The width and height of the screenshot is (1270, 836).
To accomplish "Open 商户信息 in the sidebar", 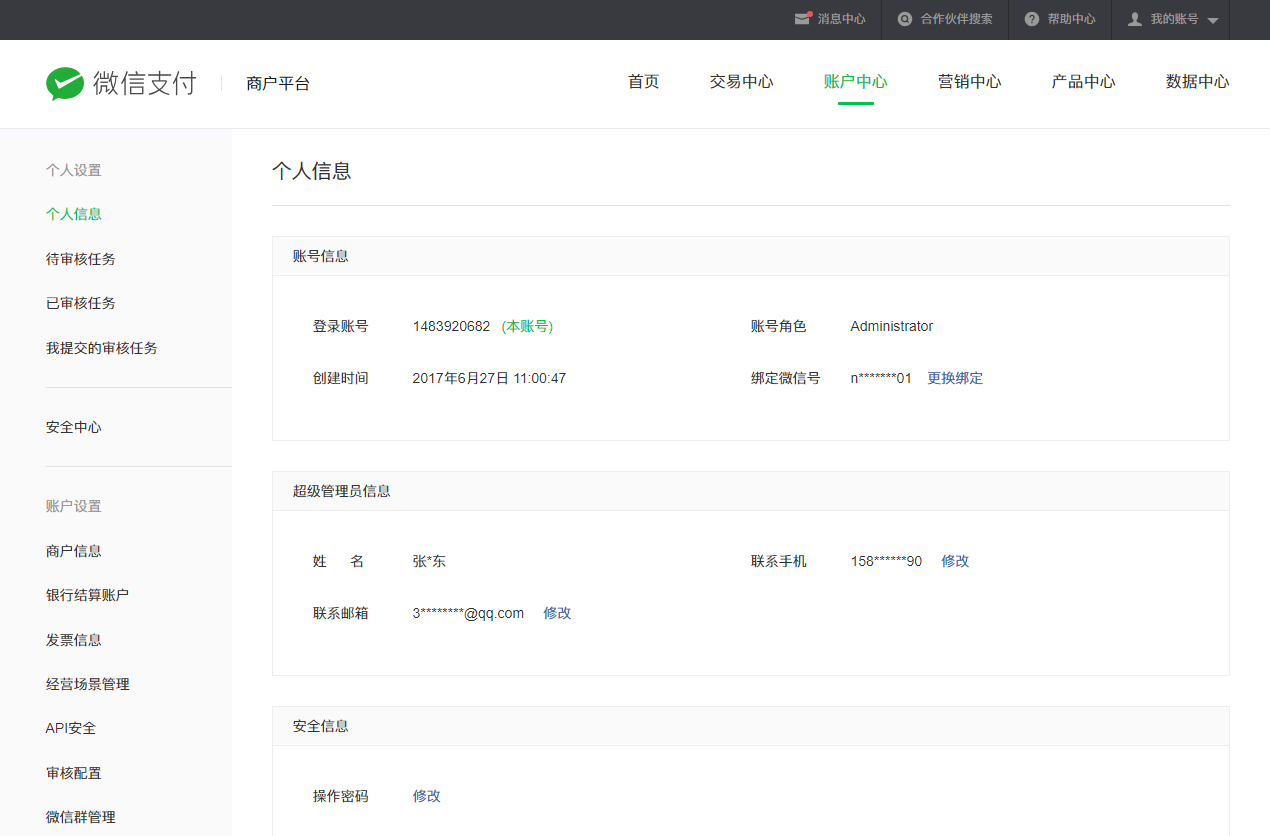I will point(74,551).
